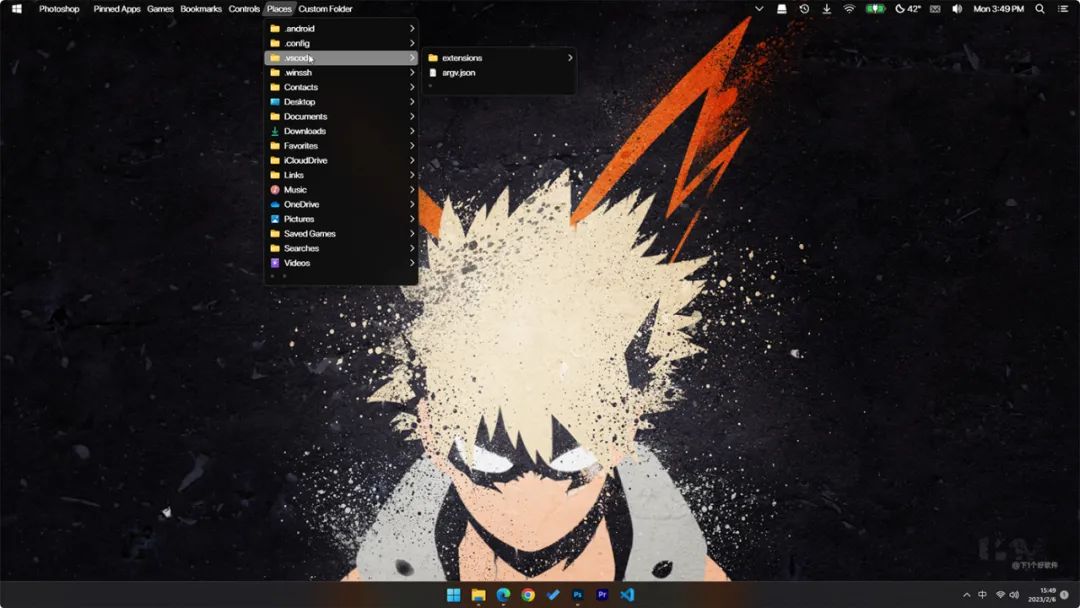
Task: Open the Contacts folder entry
Action: tap(341, 87)
